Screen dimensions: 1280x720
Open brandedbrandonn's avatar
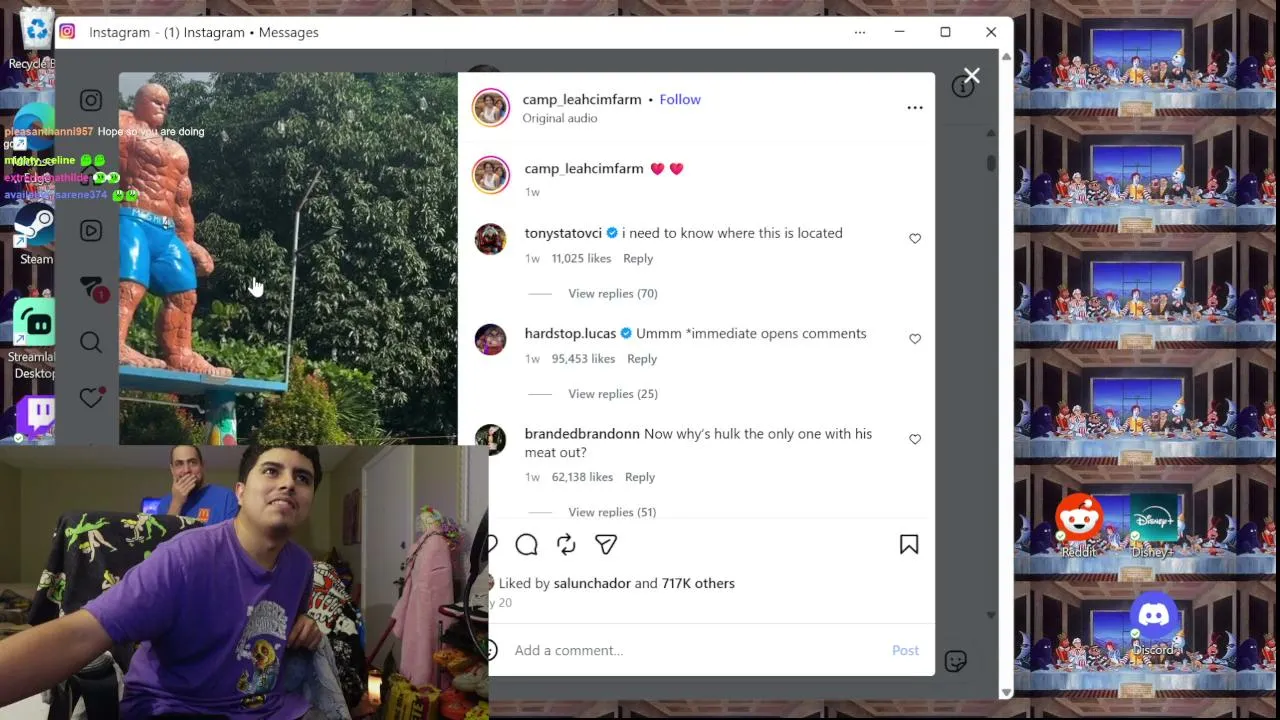click(490, 439)
